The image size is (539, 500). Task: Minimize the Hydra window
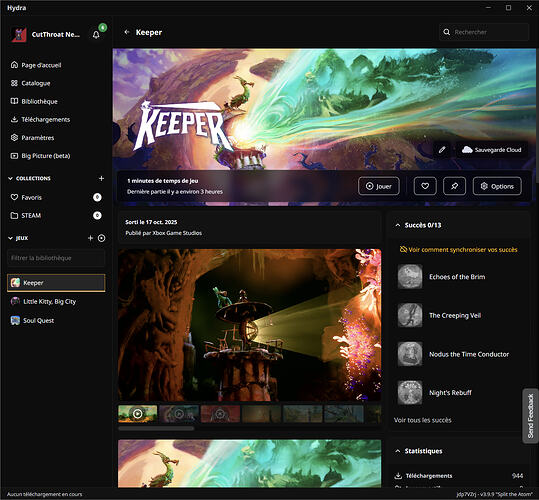click(x=488, y=8)
